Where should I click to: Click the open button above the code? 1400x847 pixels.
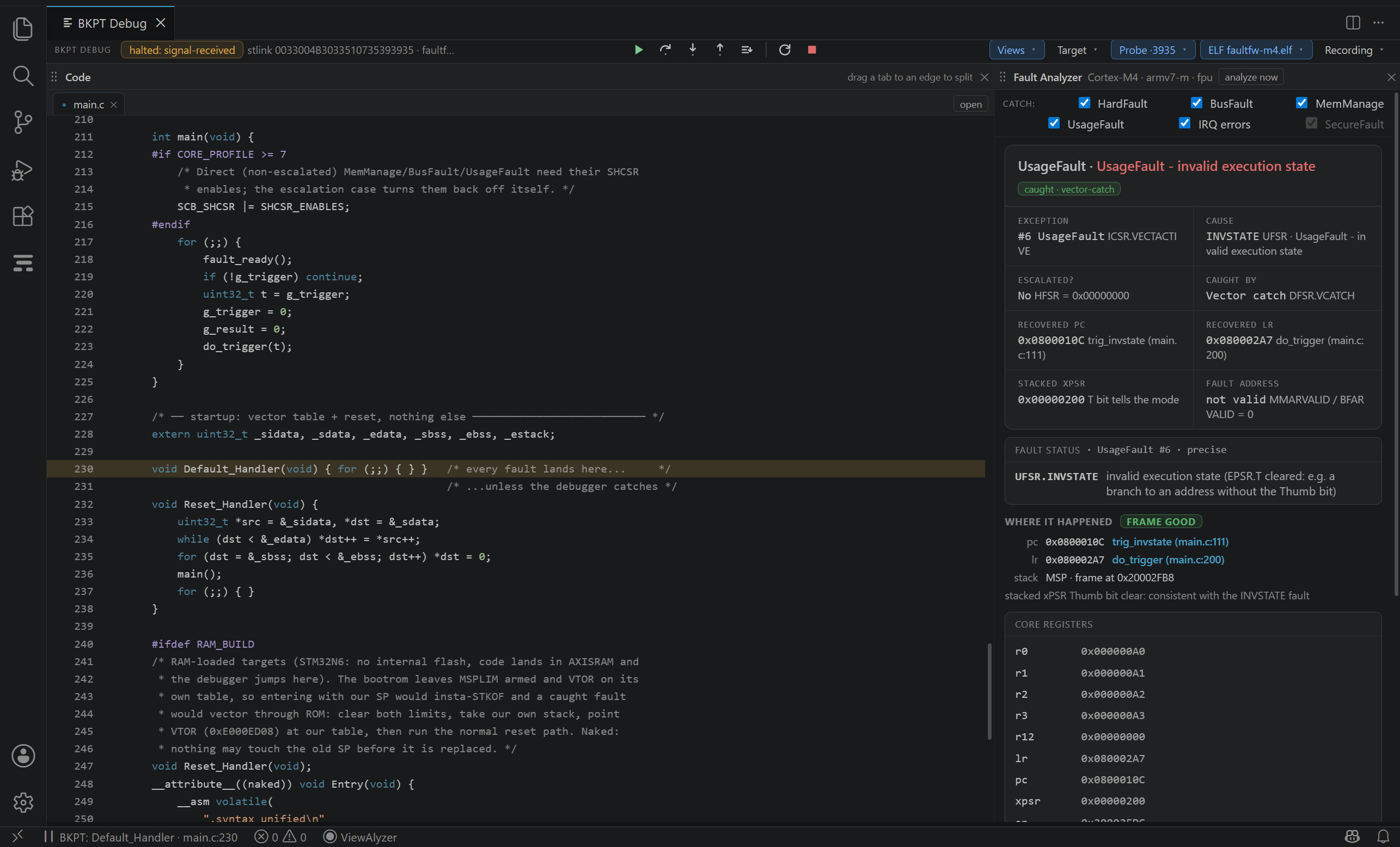pos(970,105)
